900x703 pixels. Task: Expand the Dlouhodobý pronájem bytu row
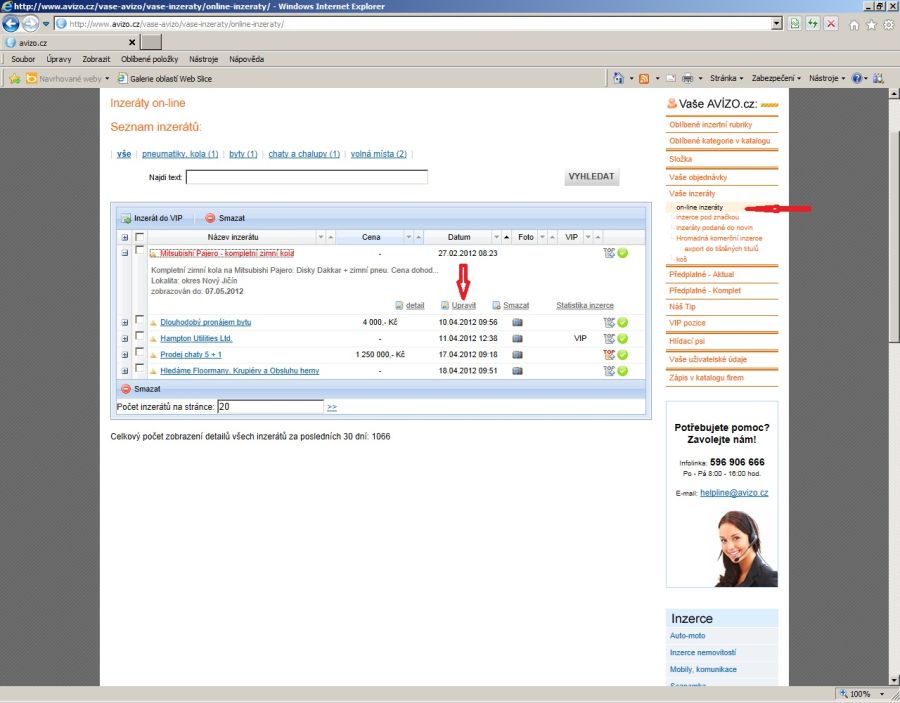(x=125, y=323)
